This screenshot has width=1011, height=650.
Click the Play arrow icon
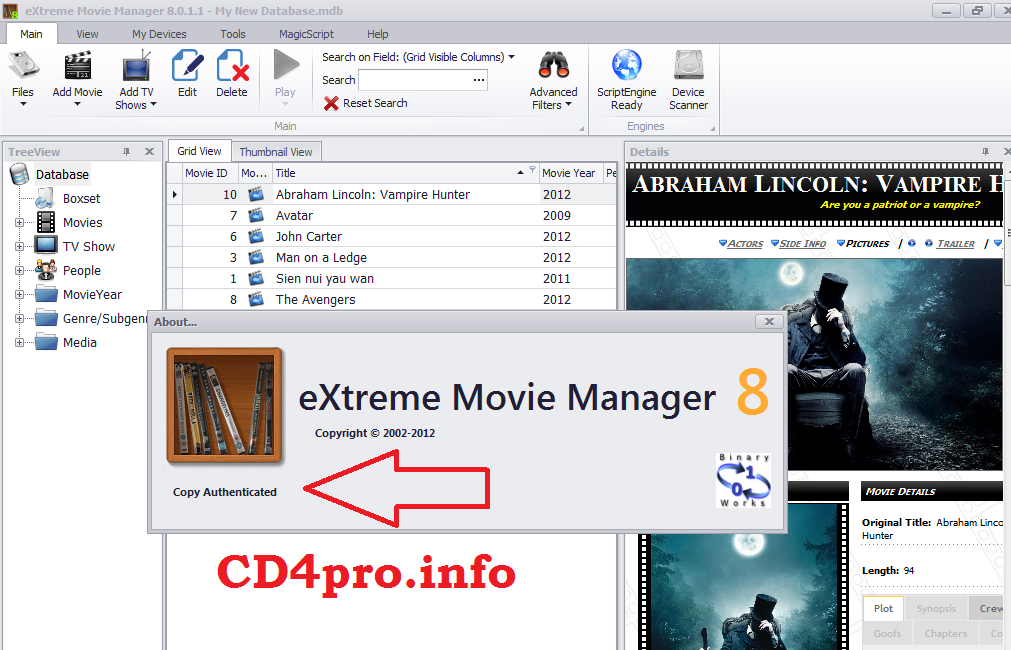point(286,65)
